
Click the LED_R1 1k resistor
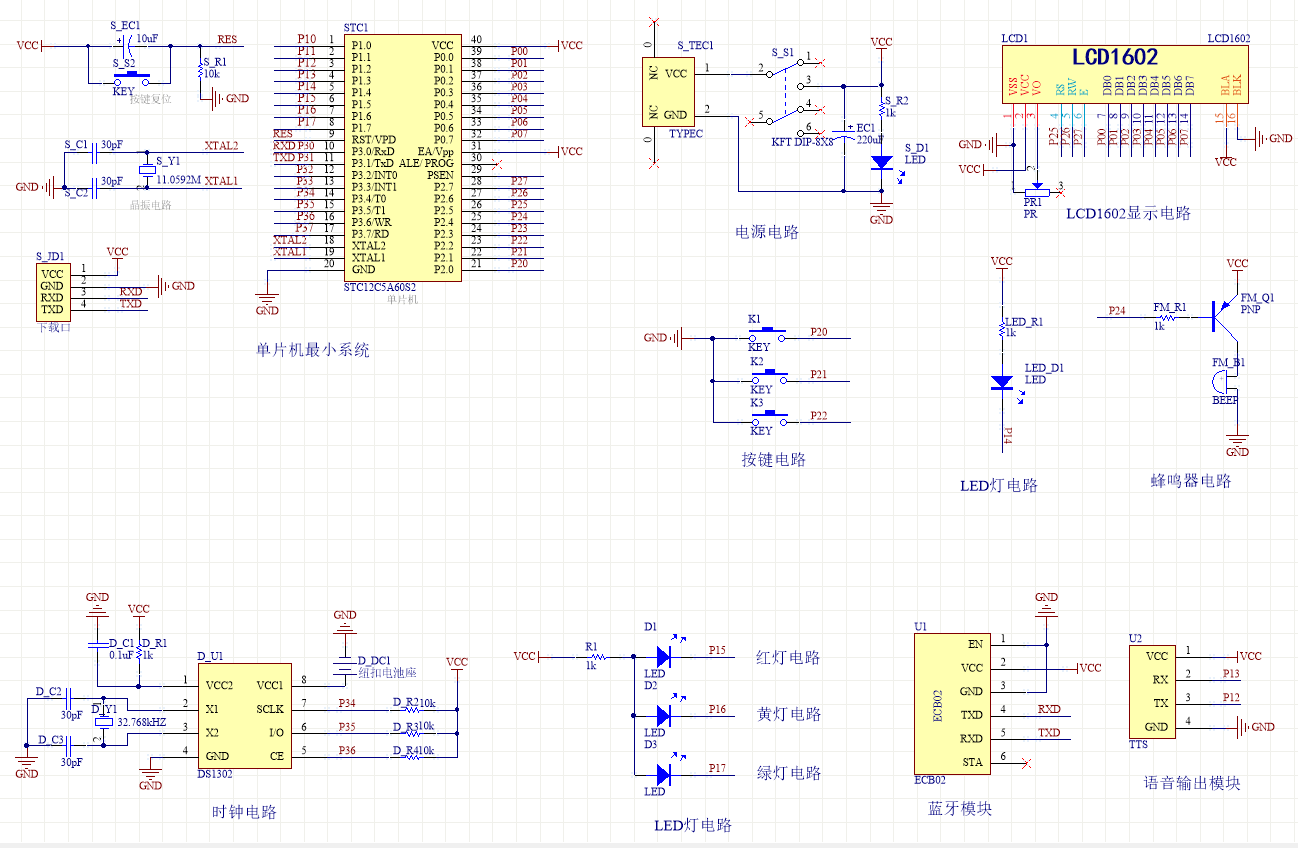(1001, 328)
